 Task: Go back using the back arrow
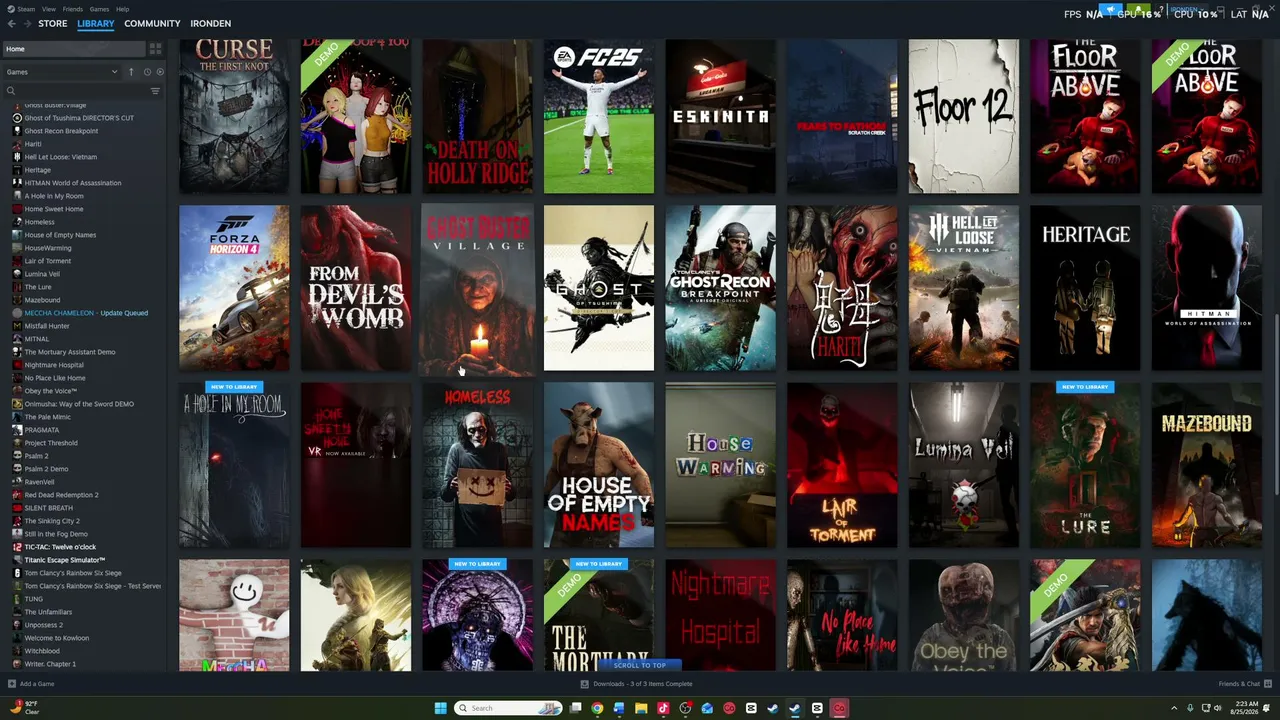click(11, 23)
